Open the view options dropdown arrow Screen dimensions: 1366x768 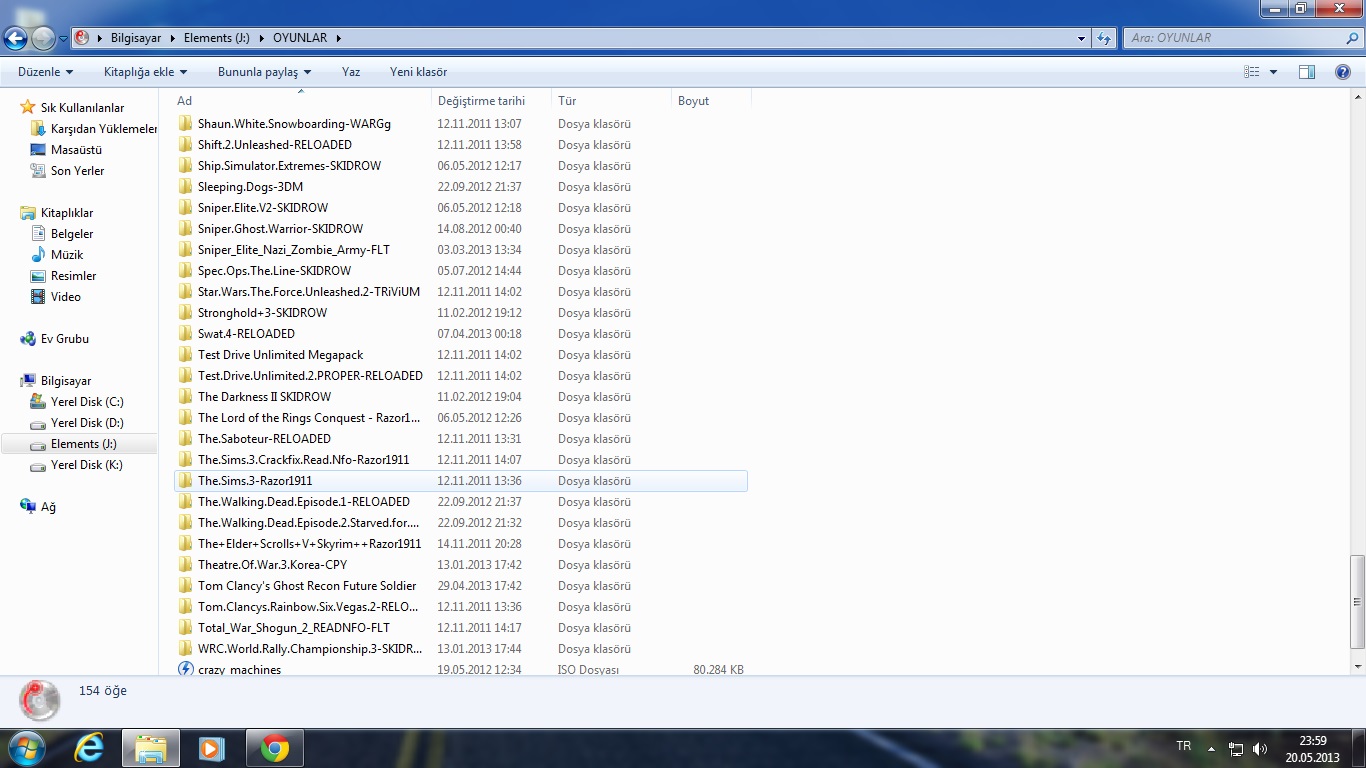[1273, 72]
